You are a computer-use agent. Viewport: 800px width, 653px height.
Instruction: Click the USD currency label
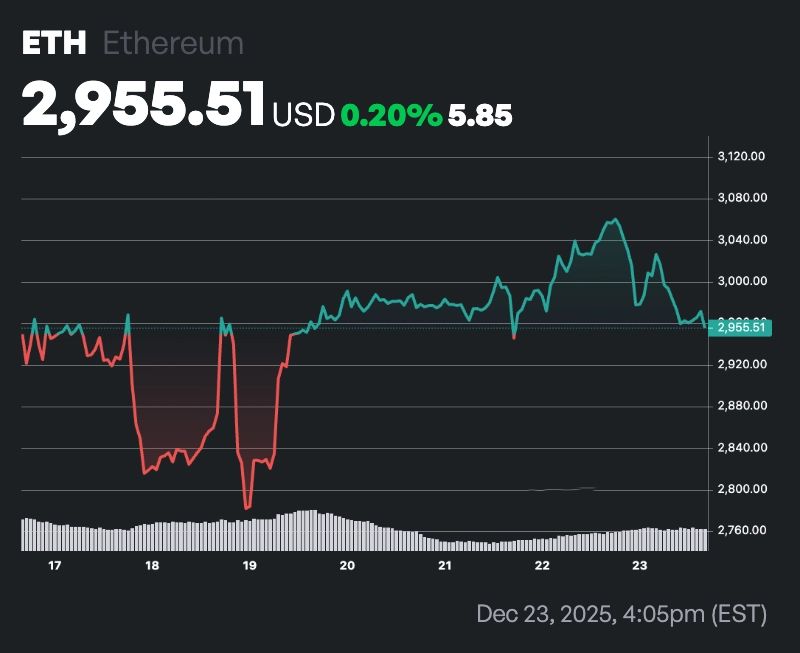(303, 115)
